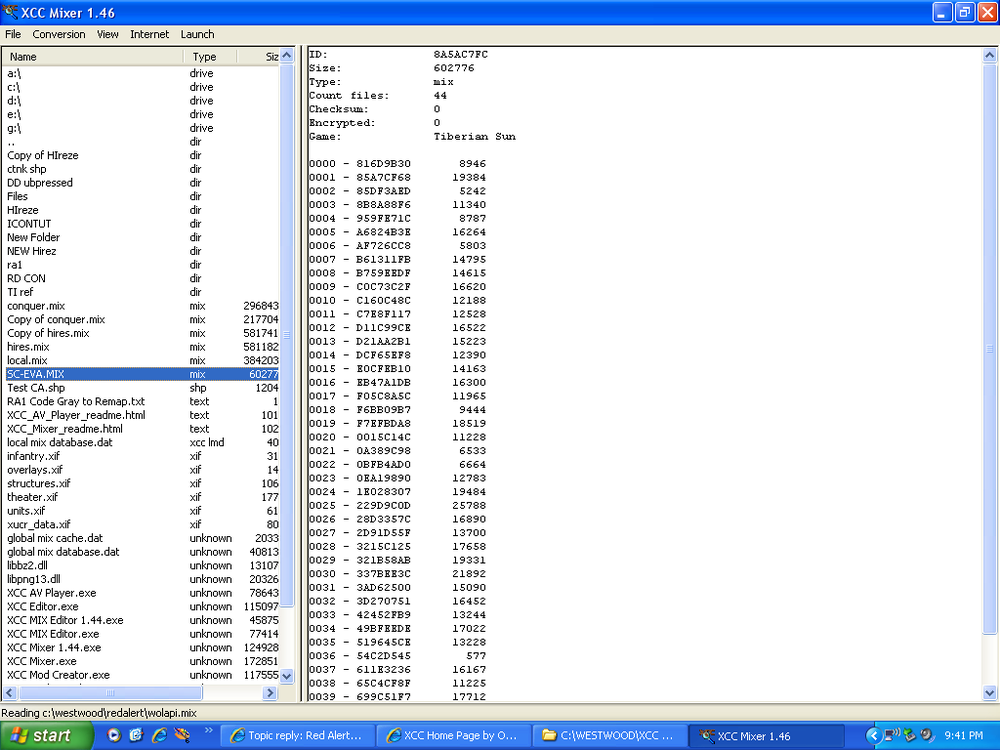Click the 9:41 PM system clock

point(964,735)
